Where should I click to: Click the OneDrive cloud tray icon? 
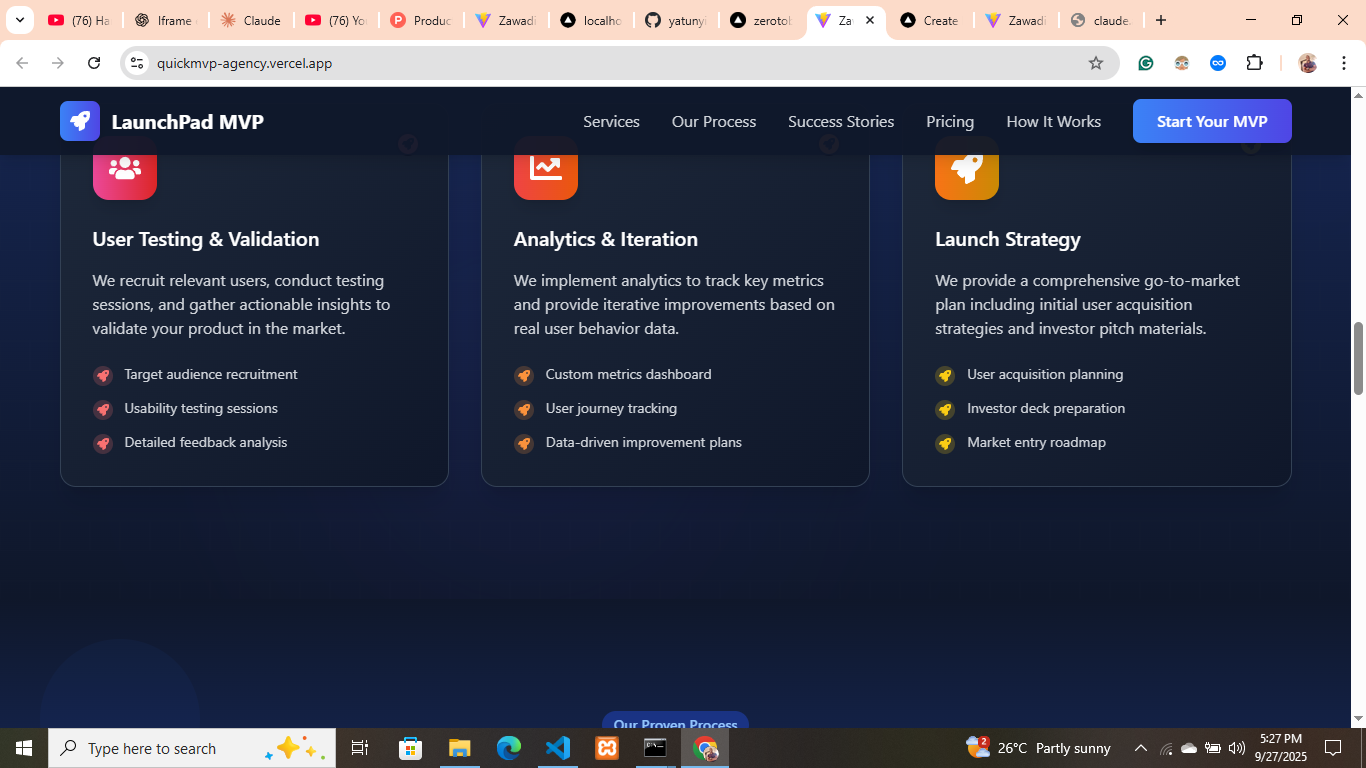tap(1189, 748)
